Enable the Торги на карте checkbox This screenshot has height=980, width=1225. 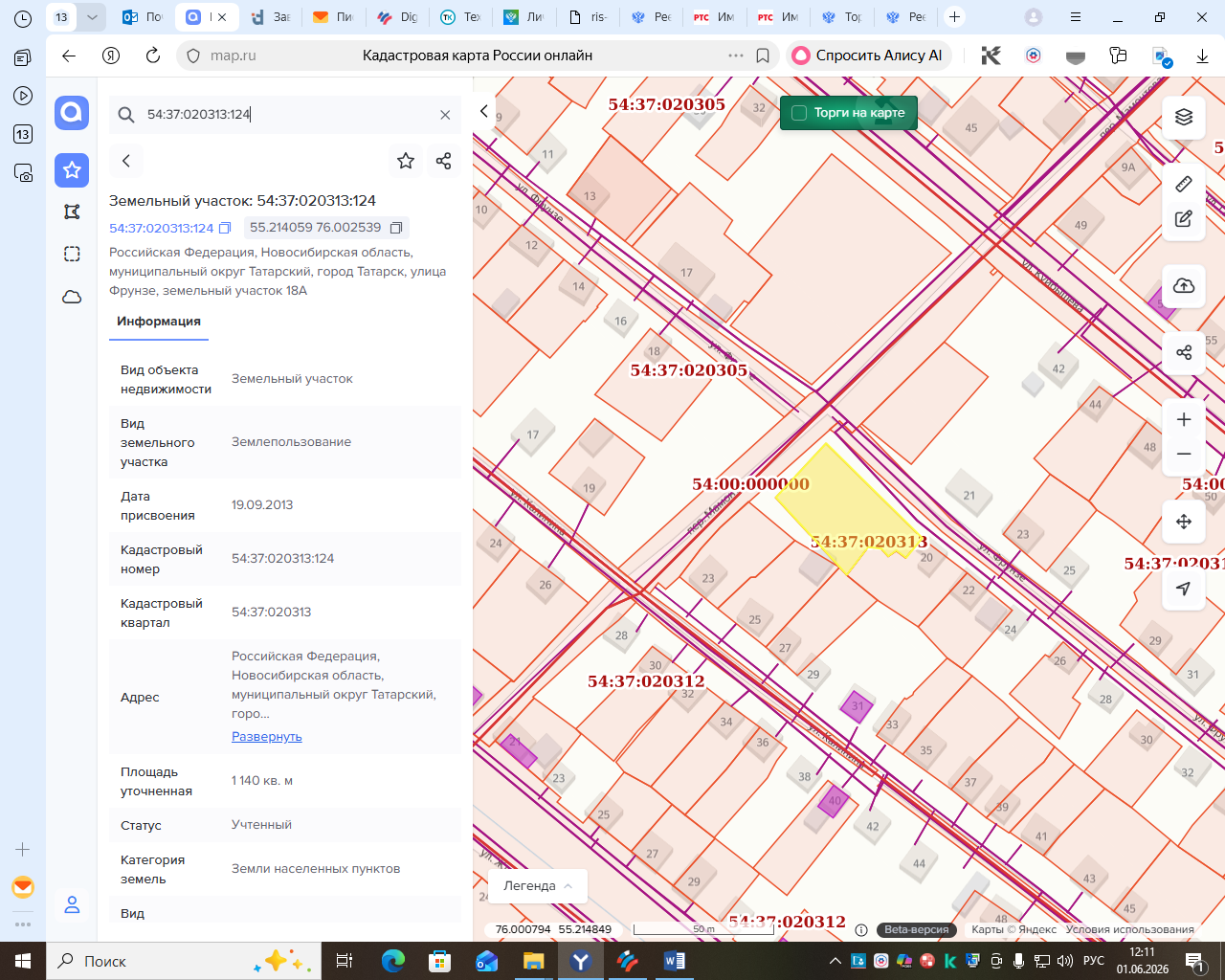tap(799, 113)
